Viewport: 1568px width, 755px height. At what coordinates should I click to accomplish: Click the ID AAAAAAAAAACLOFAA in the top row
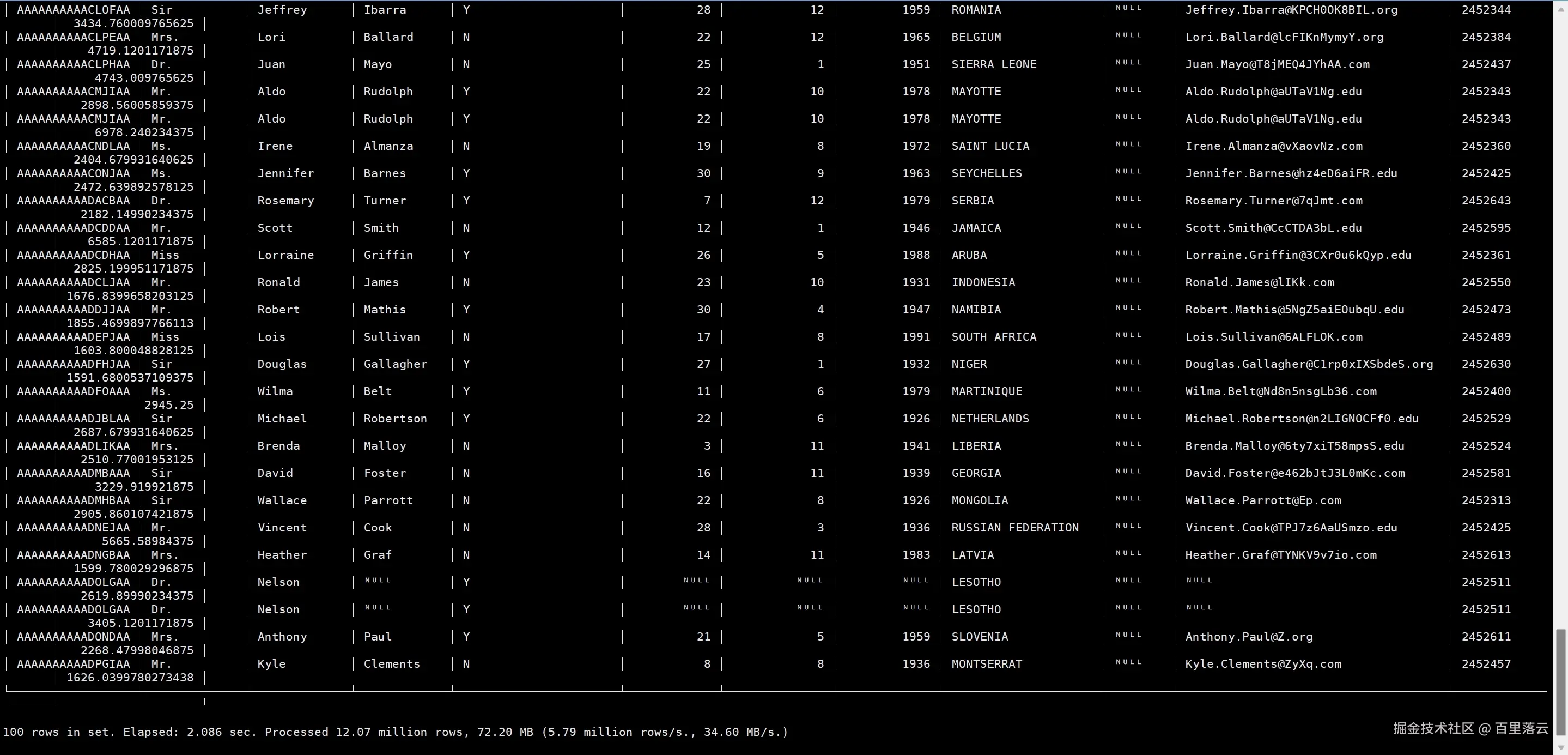73,10
